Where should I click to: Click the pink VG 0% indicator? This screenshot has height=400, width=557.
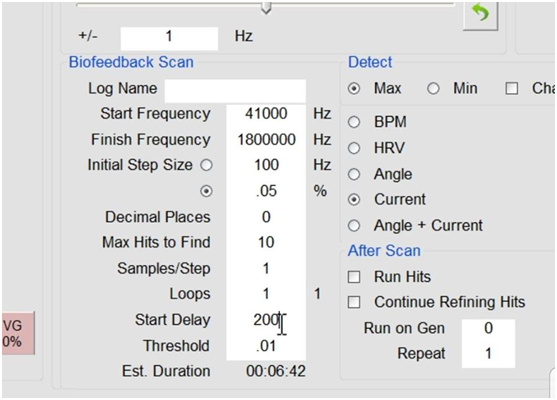[x=18, y=334]
